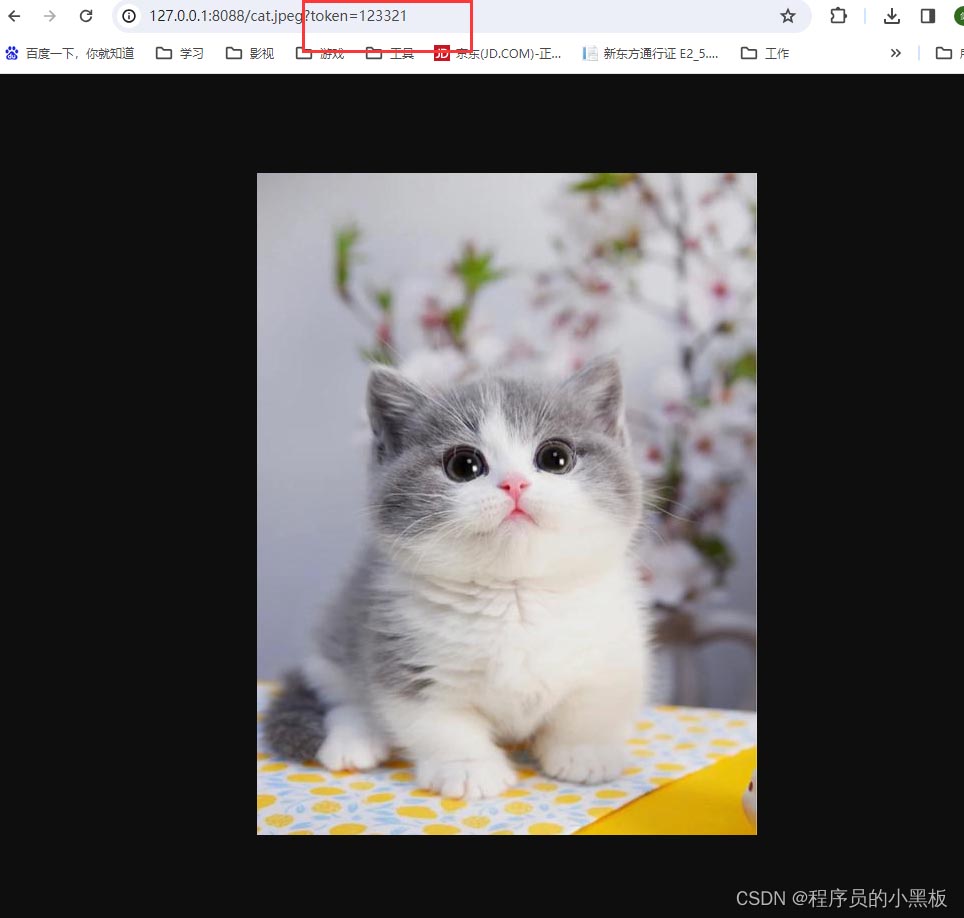Open the downloads icon
This screenshot has height=918, width=964.
pos(891,16)
